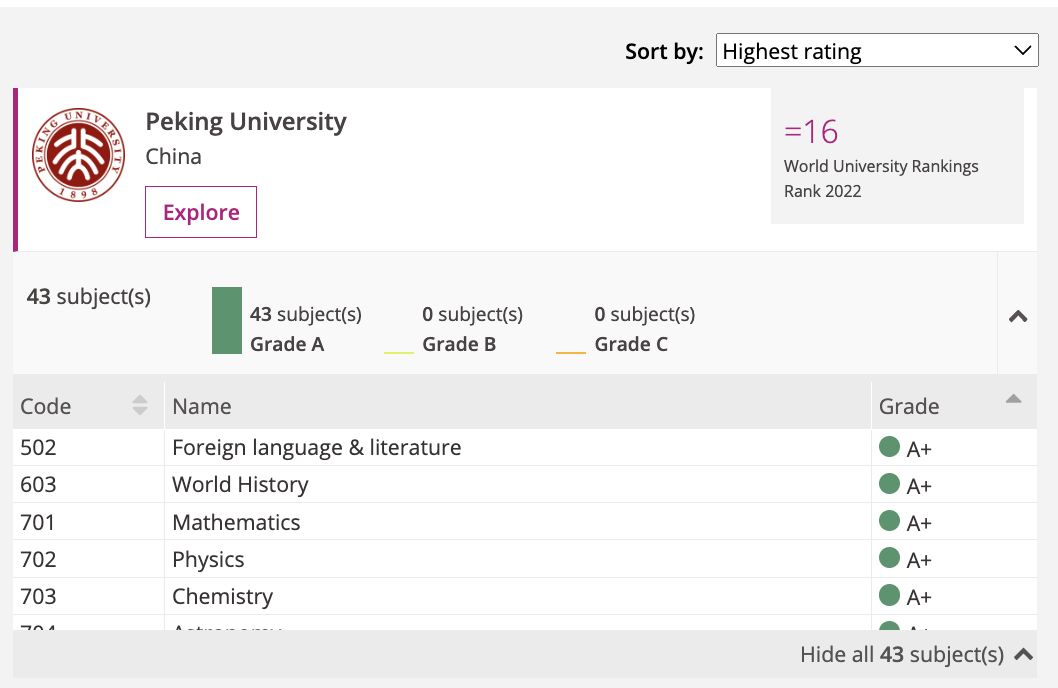The height and width of the screenshot is (688, 1058).
Task: Collapse the subject summary with the chevron
Action: click(1018, 316)
